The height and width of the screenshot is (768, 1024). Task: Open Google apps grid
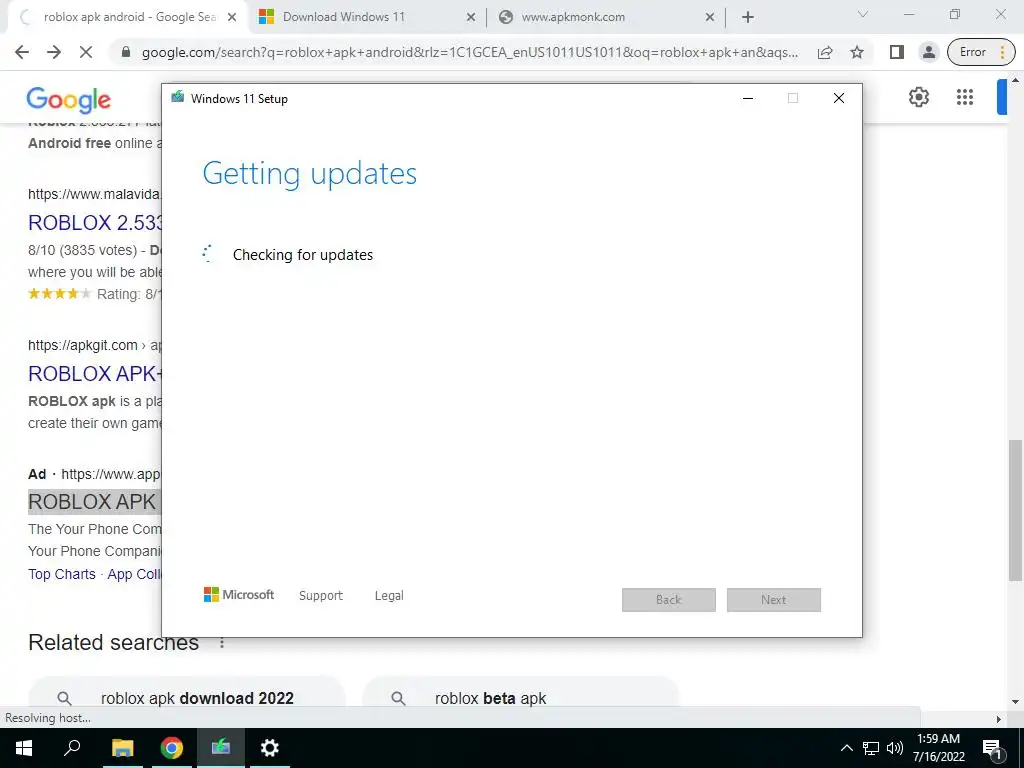(965, 97)
